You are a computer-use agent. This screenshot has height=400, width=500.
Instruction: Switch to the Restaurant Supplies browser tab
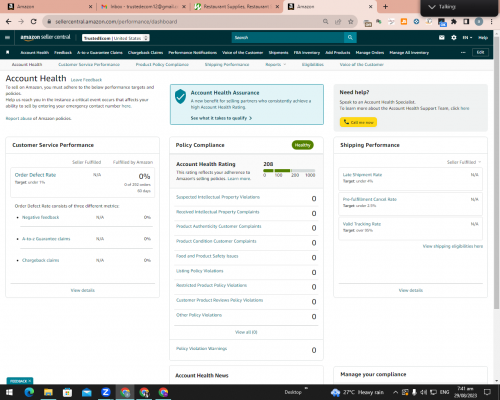click(x=237, y=7)
